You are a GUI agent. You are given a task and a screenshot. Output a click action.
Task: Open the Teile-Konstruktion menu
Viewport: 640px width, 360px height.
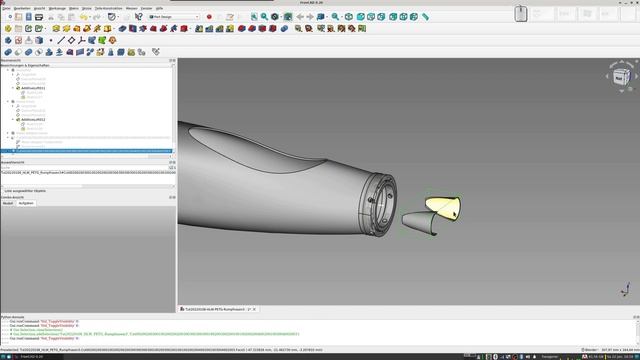point(109,8)
